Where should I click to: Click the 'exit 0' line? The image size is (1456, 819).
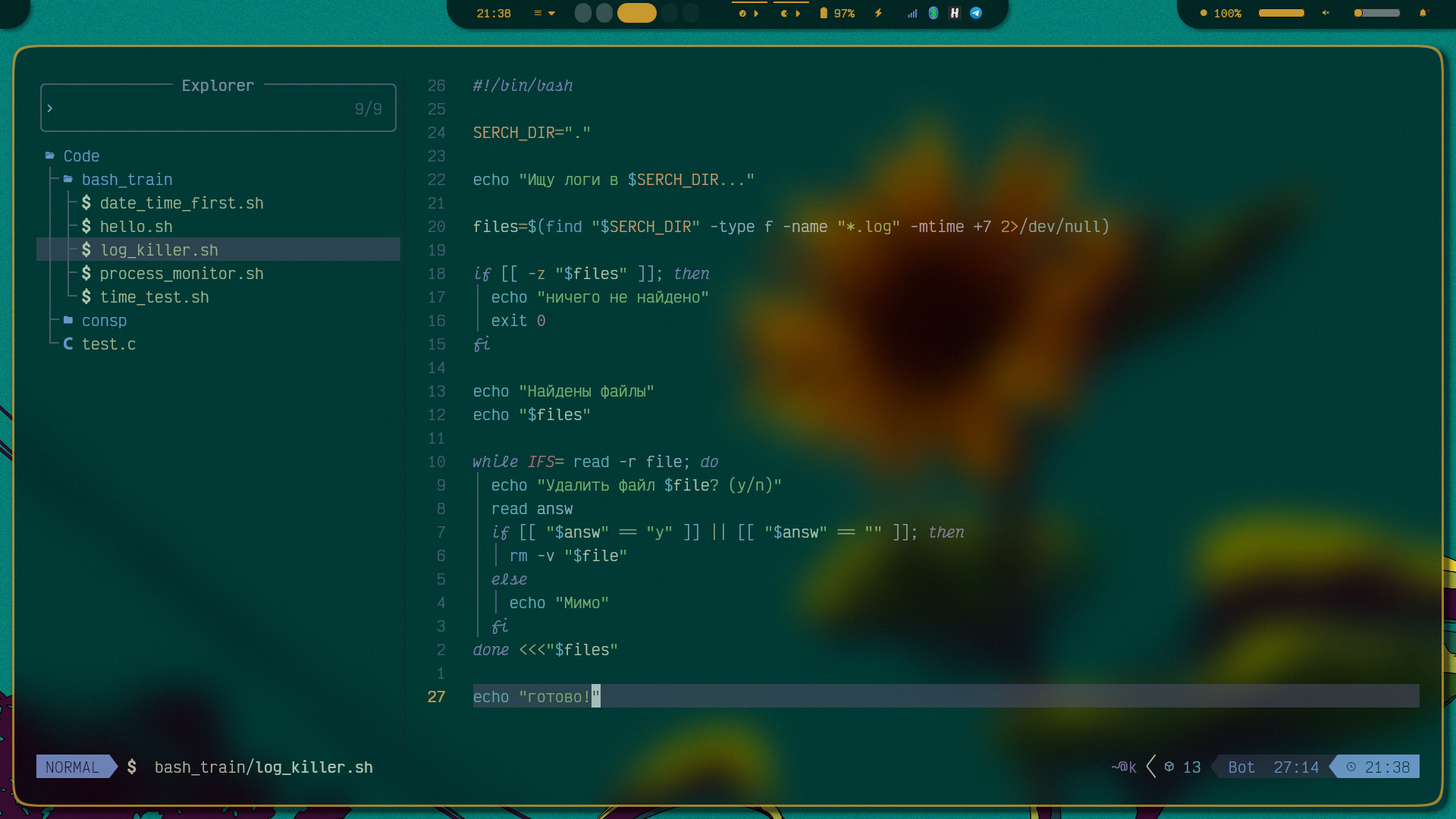pos(518,320)
